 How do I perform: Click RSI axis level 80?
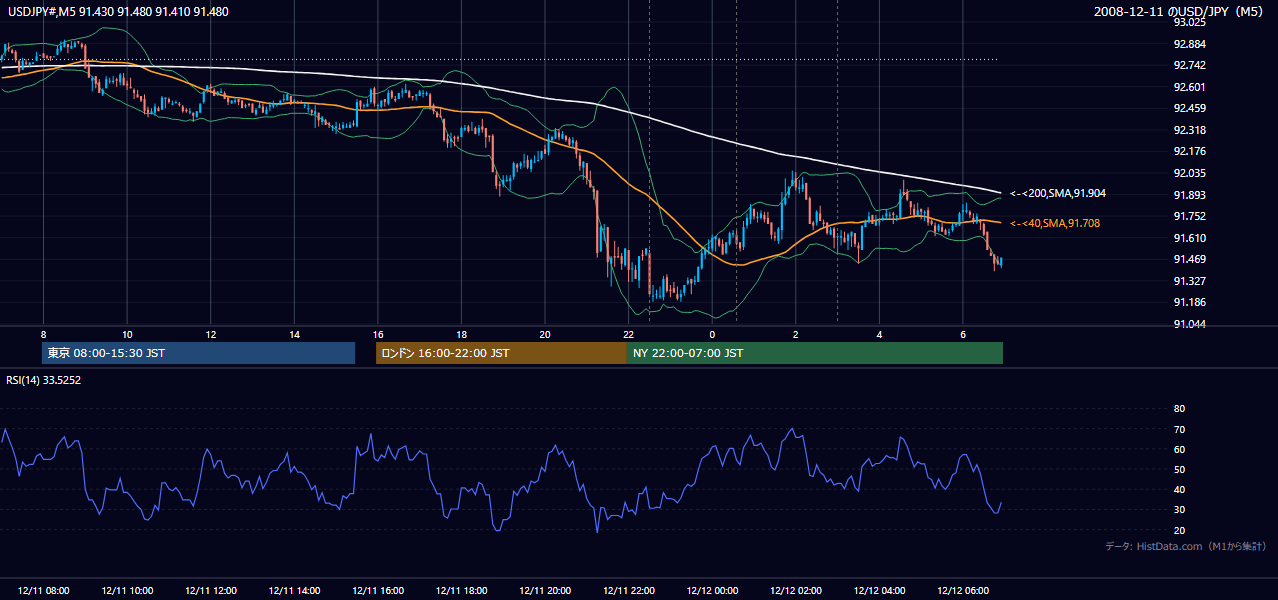tap(1179, 409)
